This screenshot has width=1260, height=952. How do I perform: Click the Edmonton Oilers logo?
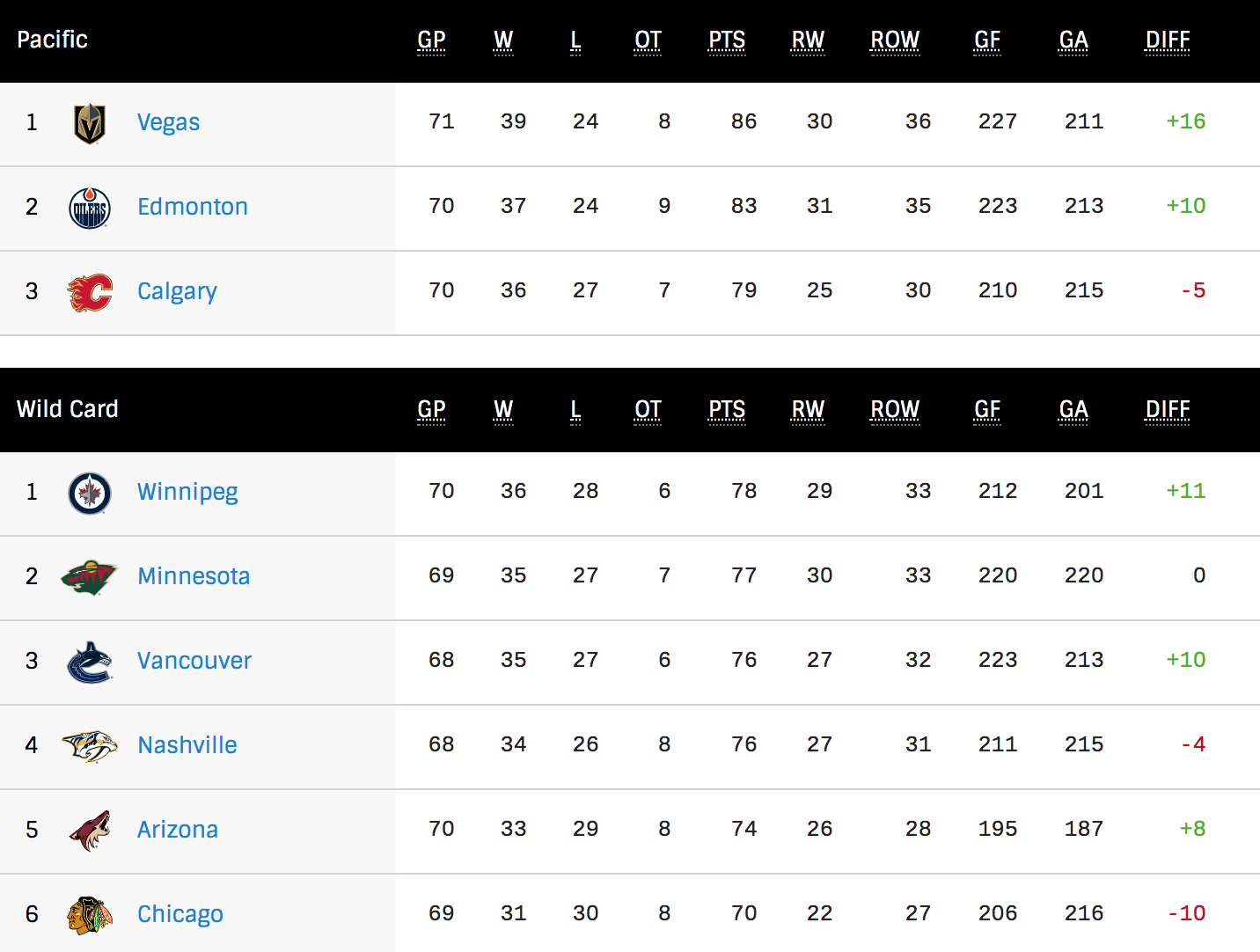90,208
